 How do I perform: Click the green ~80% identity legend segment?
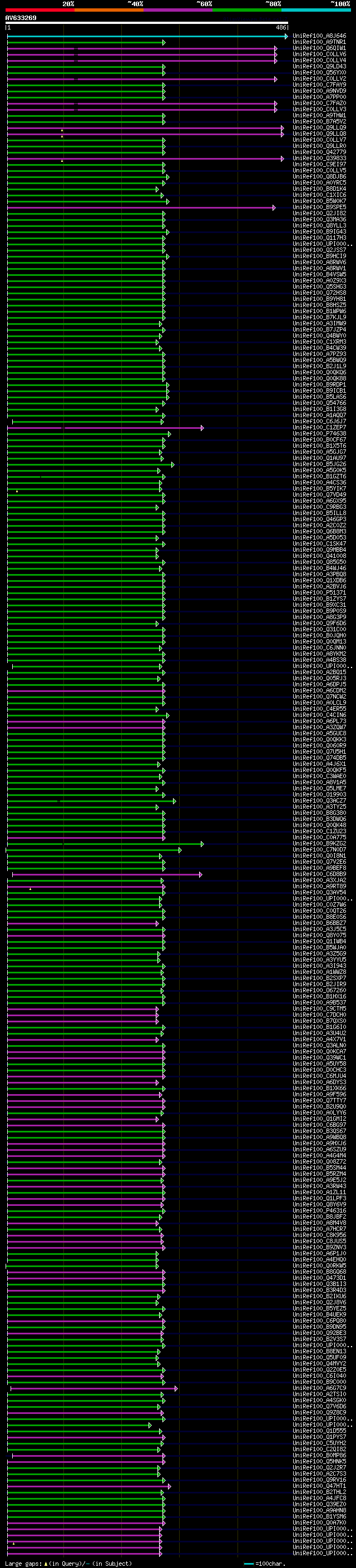coord(247,10)
